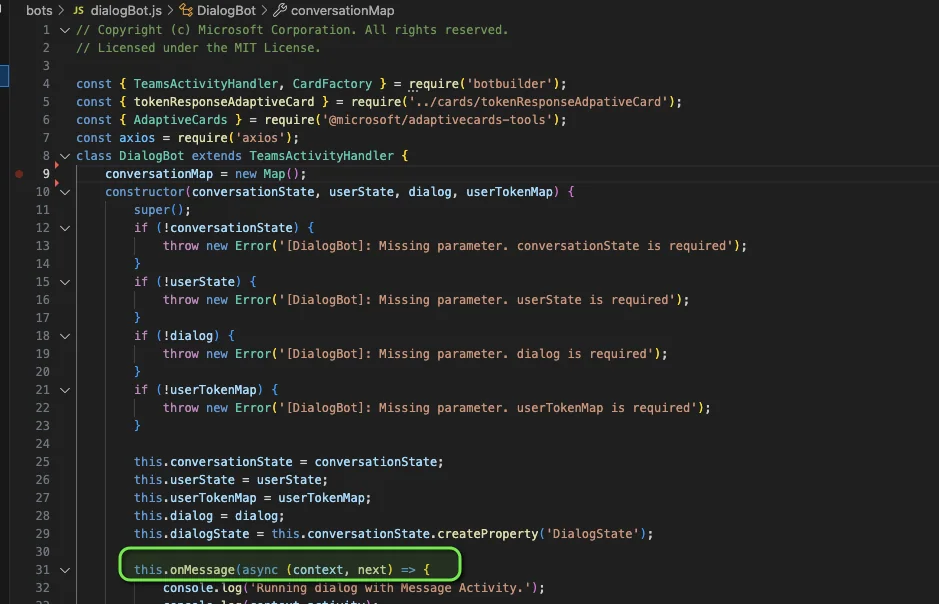Screen dimensions: 939x604
Task: Click line number 29 in the gutter
Action: 43,533
